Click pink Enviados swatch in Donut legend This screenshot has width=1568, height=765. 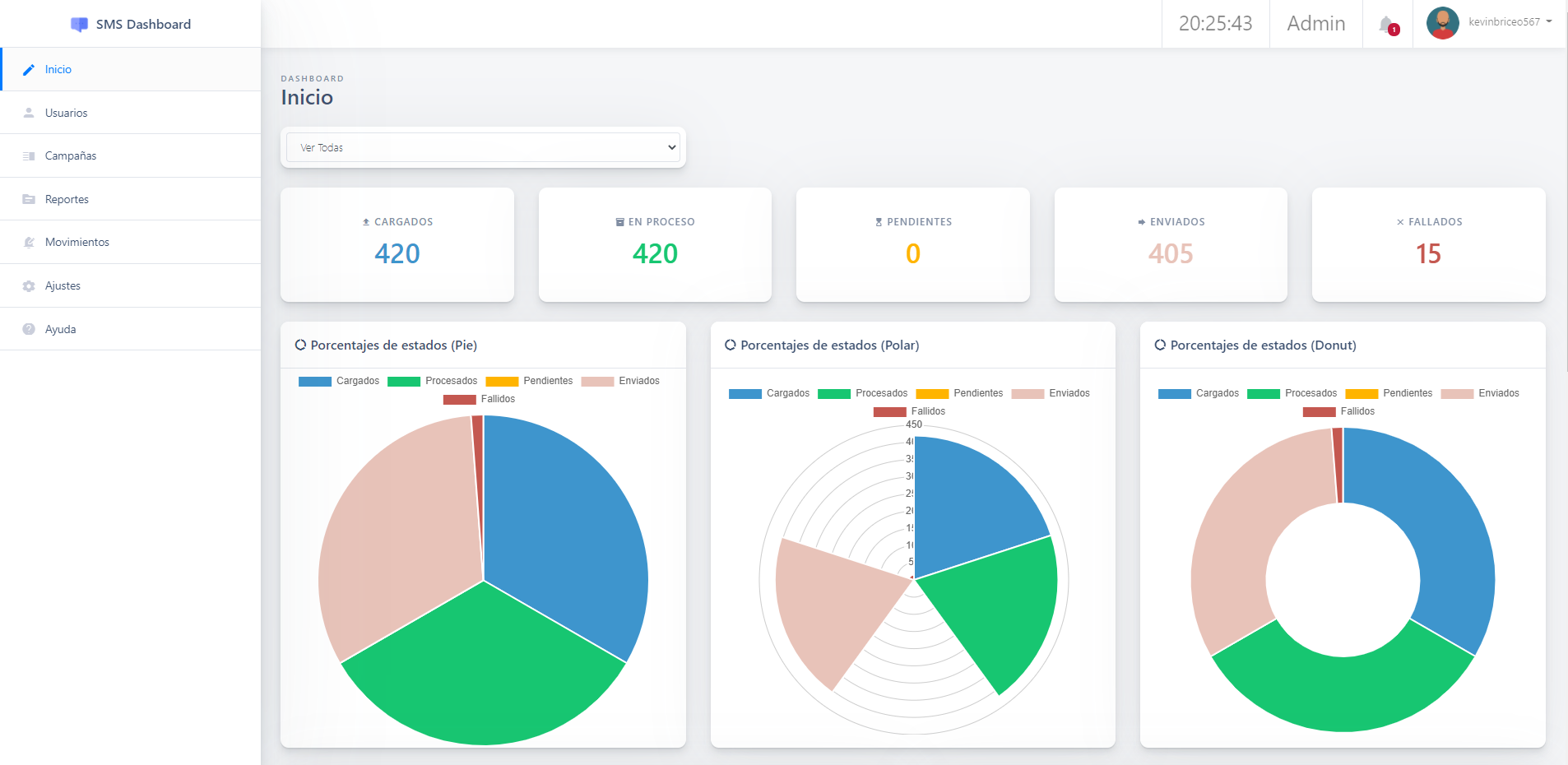tap(1457, 394)
